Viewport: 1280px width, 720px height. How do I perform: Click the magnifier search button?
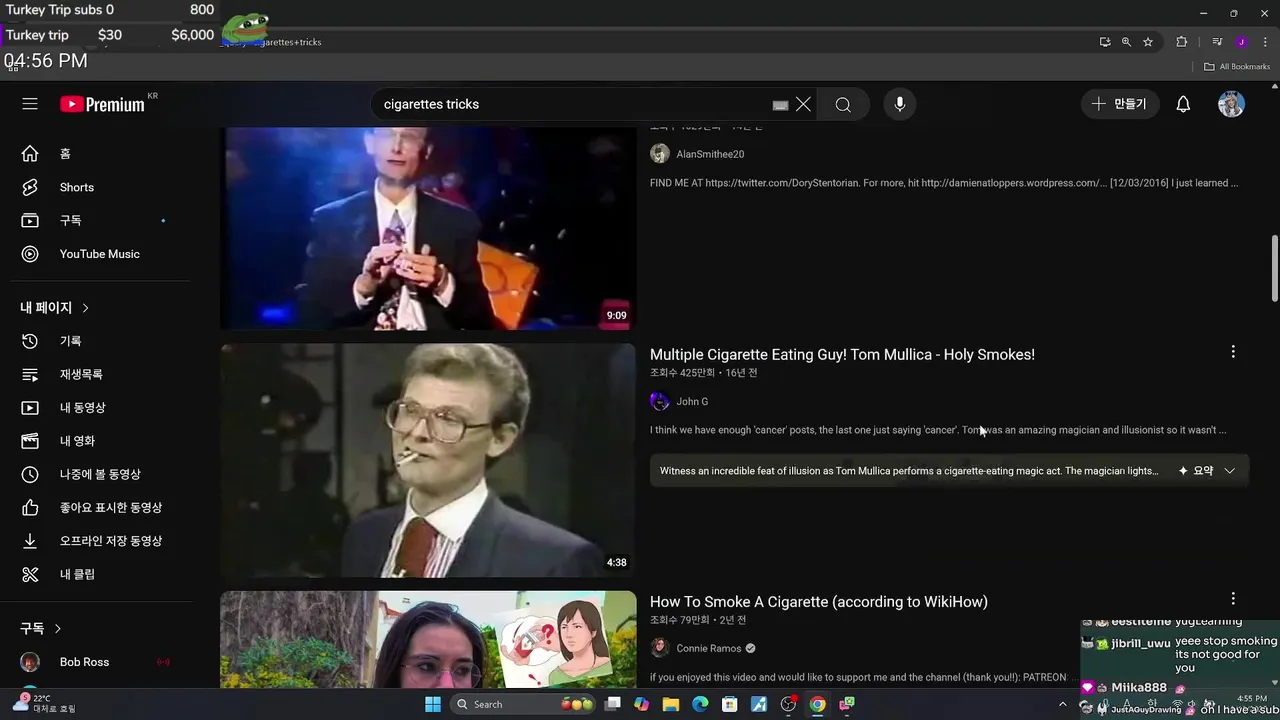(x=843, y=104)
